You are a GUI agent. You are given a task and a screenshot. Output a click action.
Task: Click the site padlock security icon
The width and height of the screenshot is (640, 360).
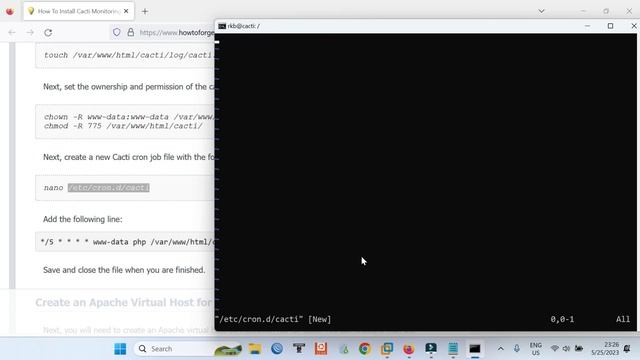[131, 32]
